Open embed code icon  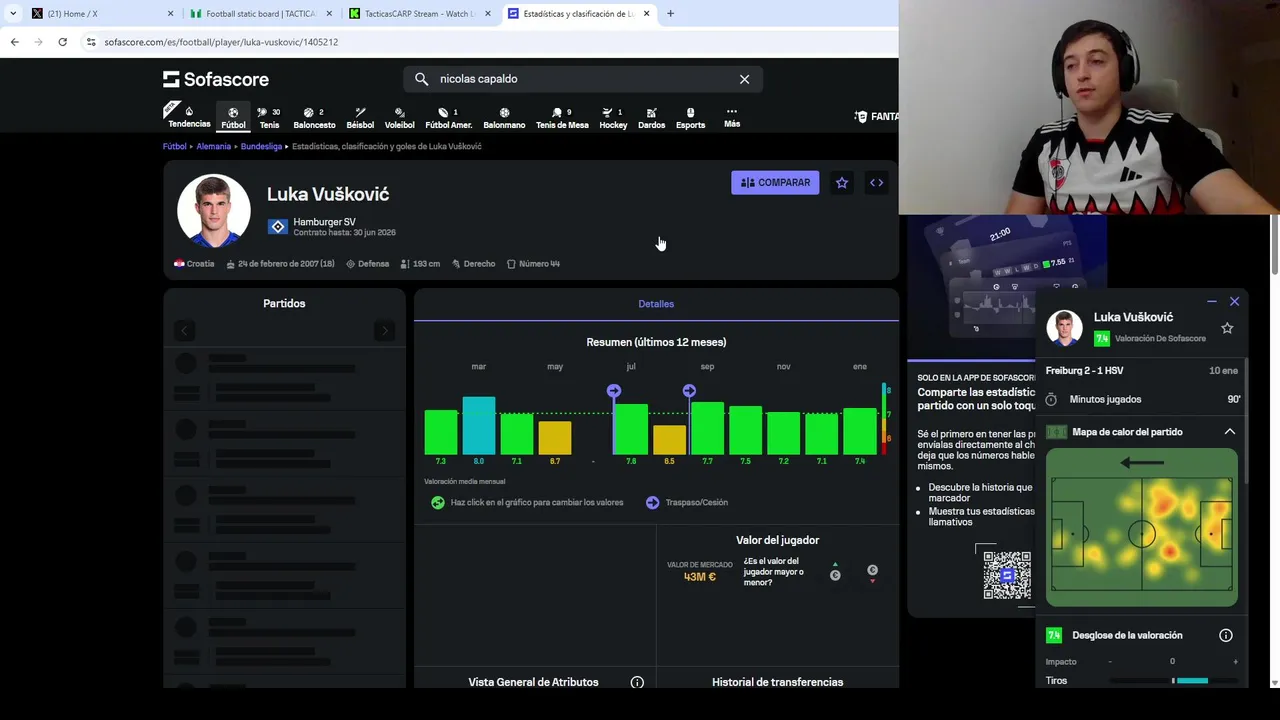876,183
